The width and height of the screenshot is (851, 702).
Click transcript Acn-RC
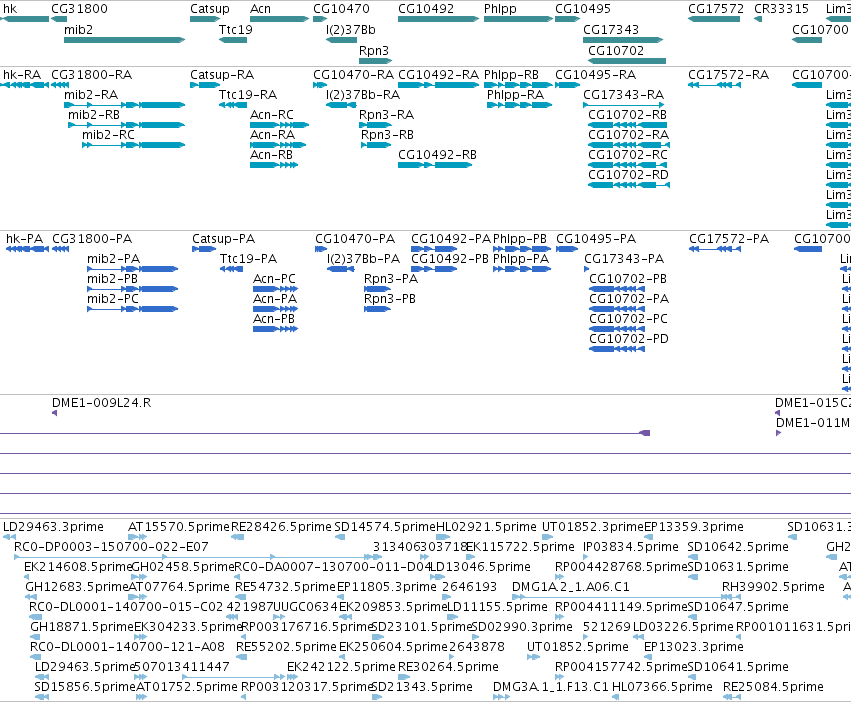280,125
